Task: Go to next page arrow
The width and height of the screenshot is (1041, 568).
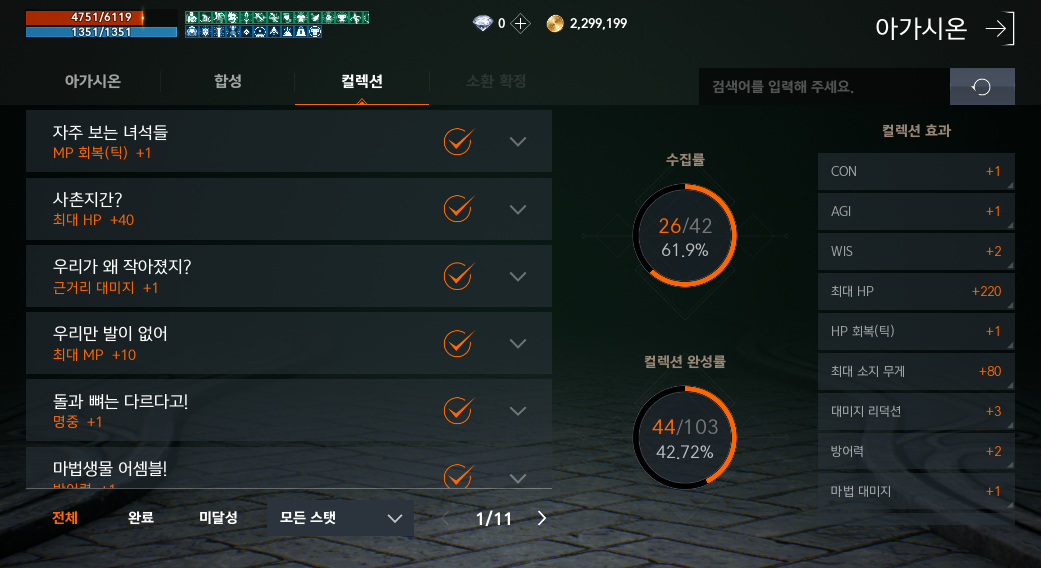Action: point(542,518)
